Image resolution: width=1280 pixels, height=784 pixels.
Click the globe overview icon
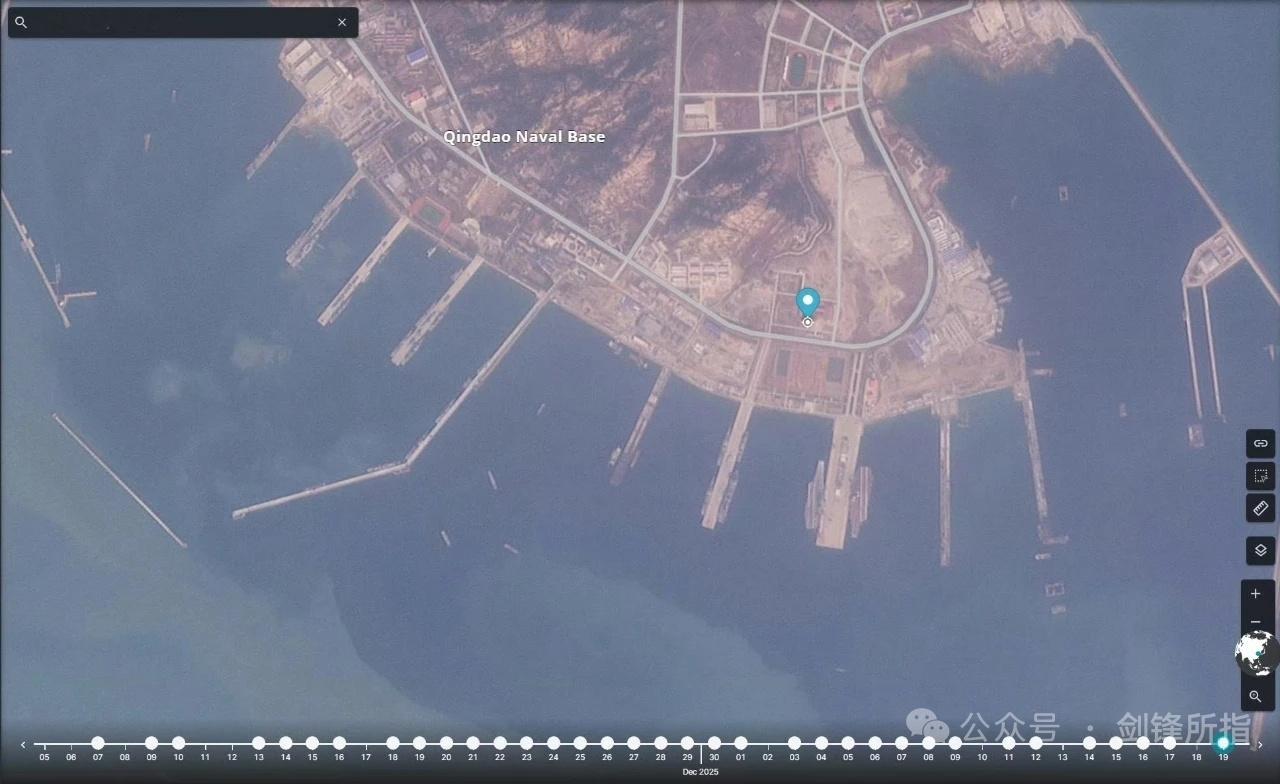[x=1256, y=653]
